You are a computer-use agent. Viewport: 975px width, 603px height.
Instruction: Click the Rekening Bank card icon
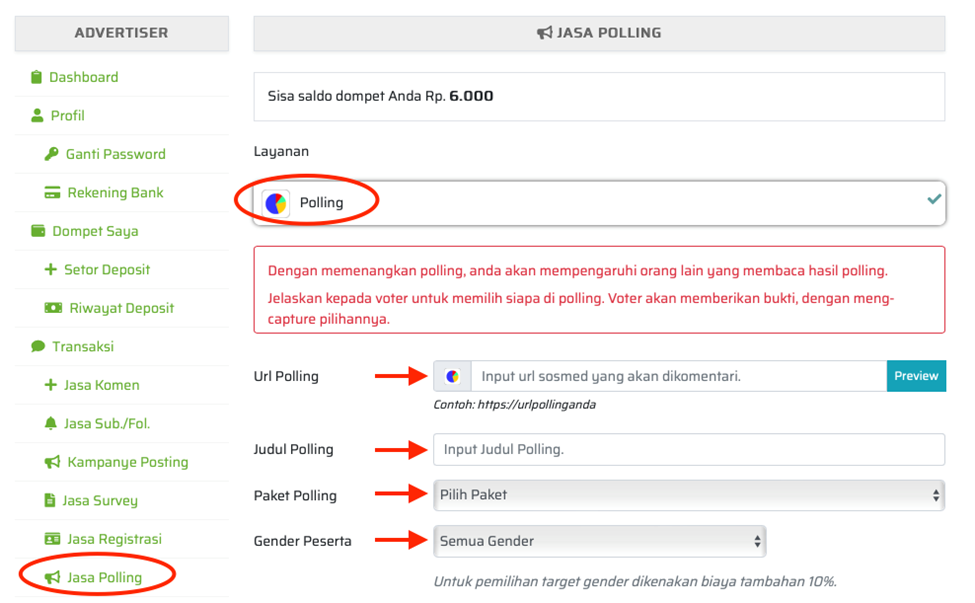[52, 193]
